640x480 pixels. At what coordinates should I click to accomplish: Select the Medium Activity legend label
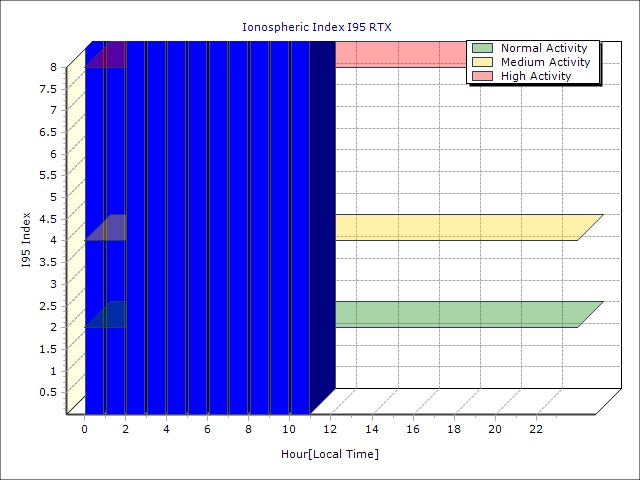pyautogui.click(x=545, y=62)
